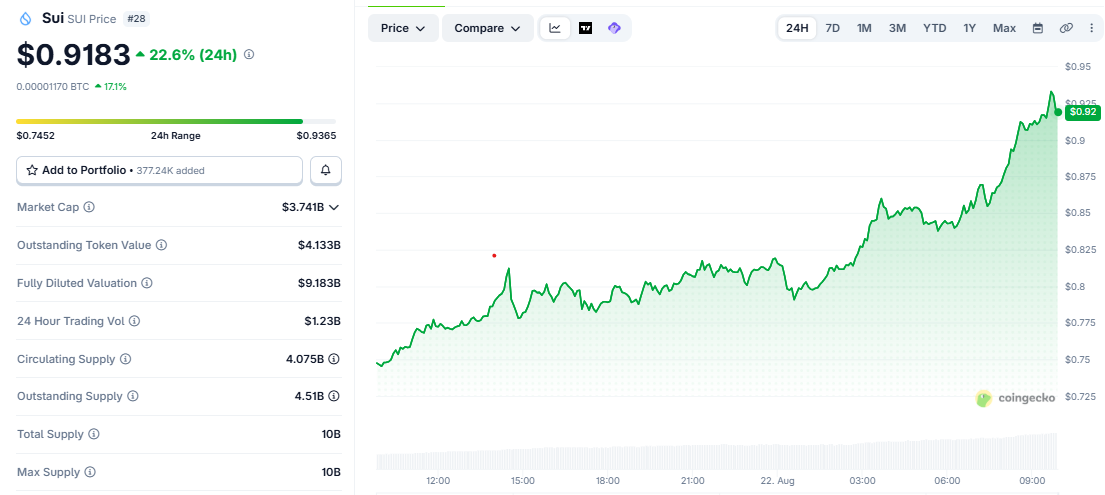Screen dimensions: 1105x495
Task: Click the $1.23B trading volume value
Action: (323, 321)
